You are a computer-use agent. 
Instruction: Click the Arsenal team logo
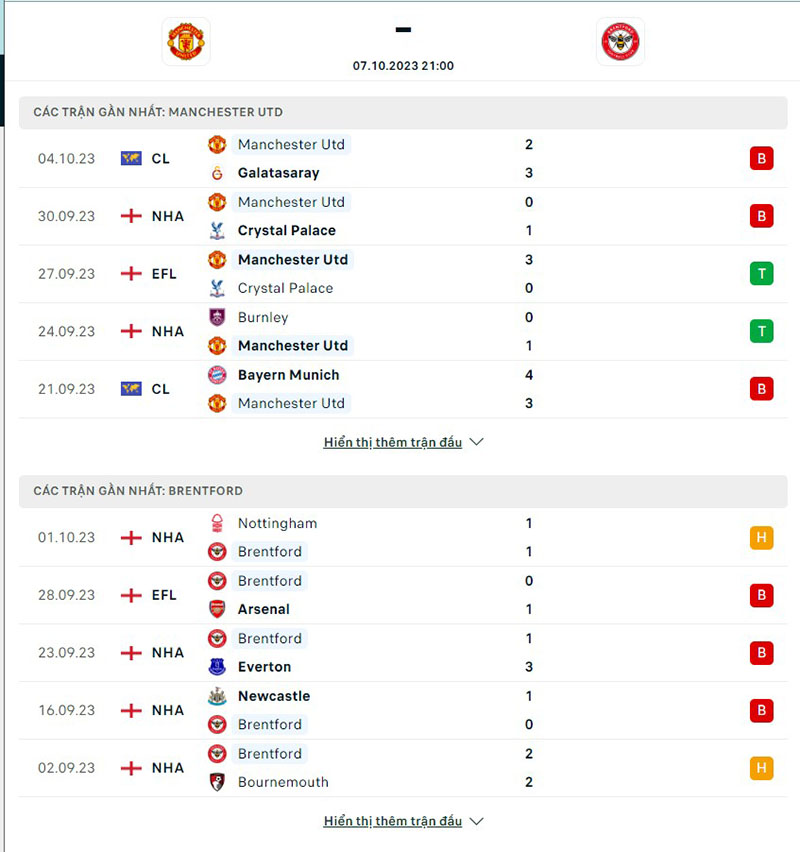(x=217, y=609)
